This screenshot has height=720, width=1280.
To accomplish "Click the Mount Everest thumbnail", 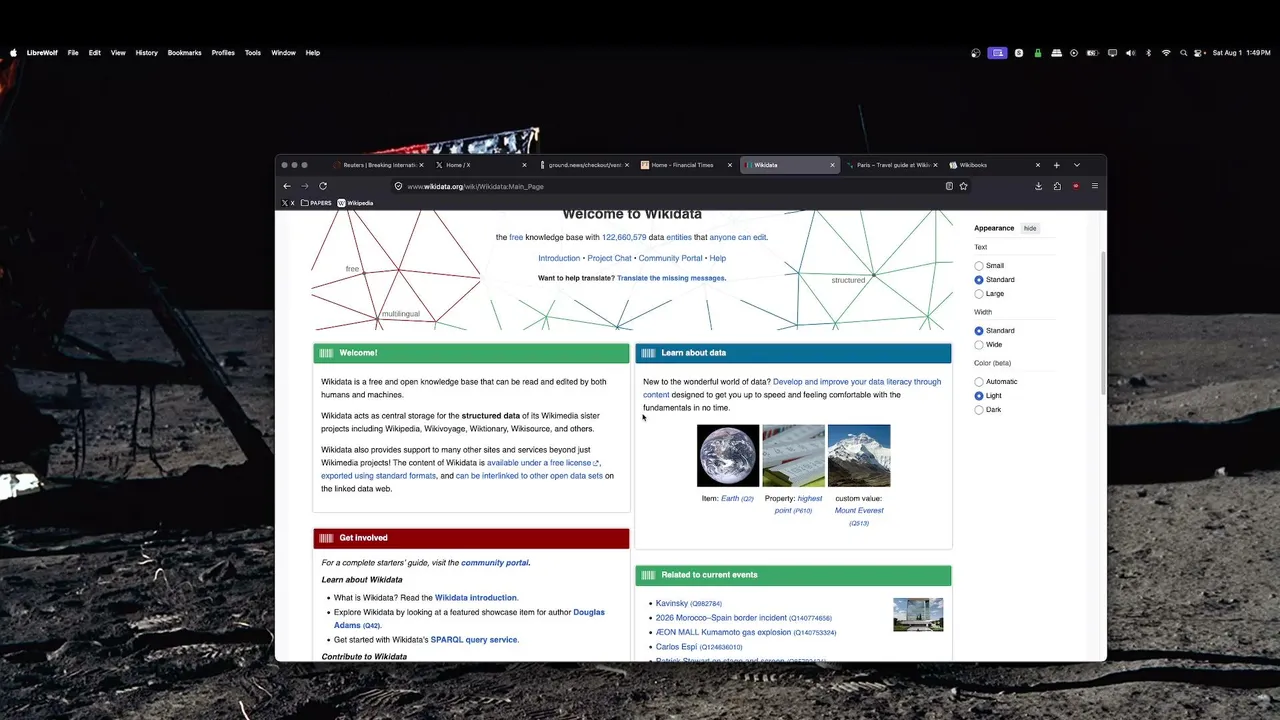I will tap(859, 456).
